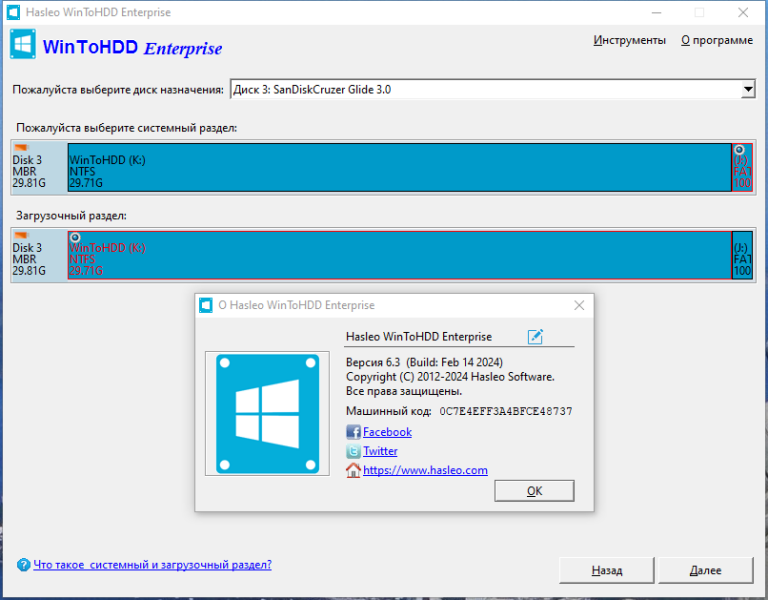Click the Twitter bird icon

tap(353, 451)
